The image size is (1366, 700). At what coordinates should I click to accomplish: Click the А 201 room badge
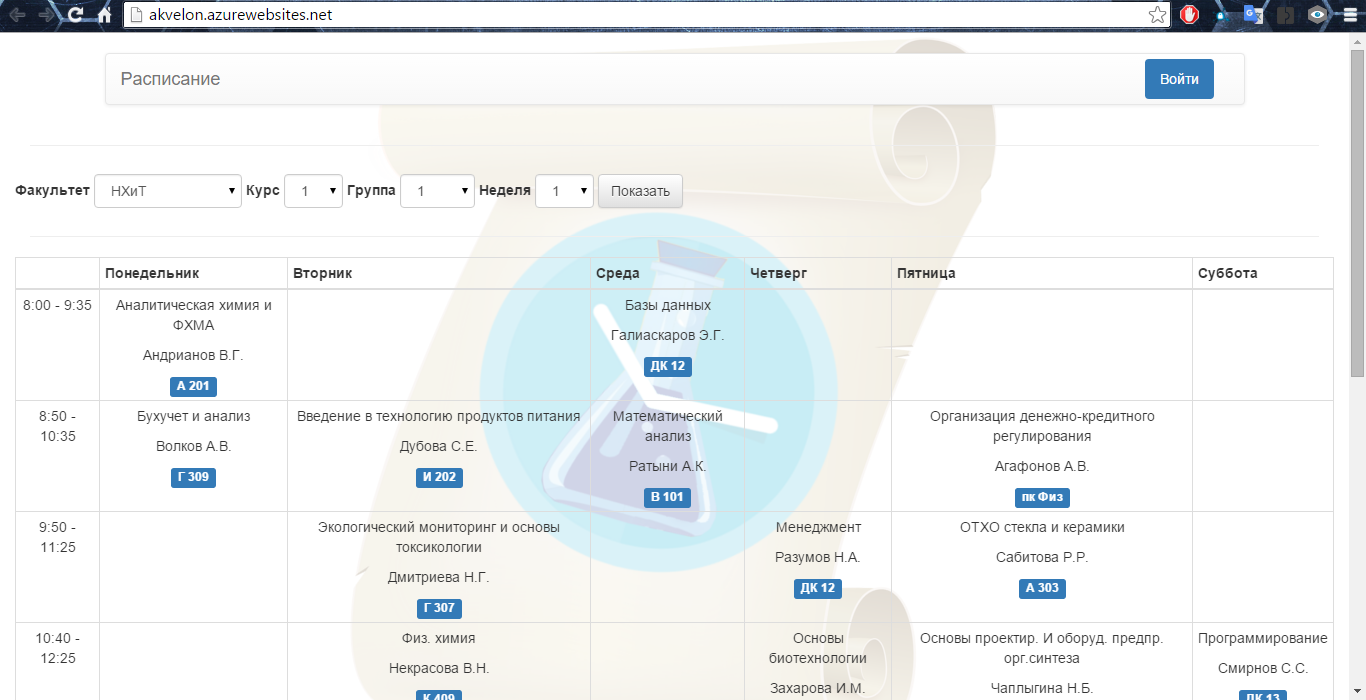[x=193, y=387]
